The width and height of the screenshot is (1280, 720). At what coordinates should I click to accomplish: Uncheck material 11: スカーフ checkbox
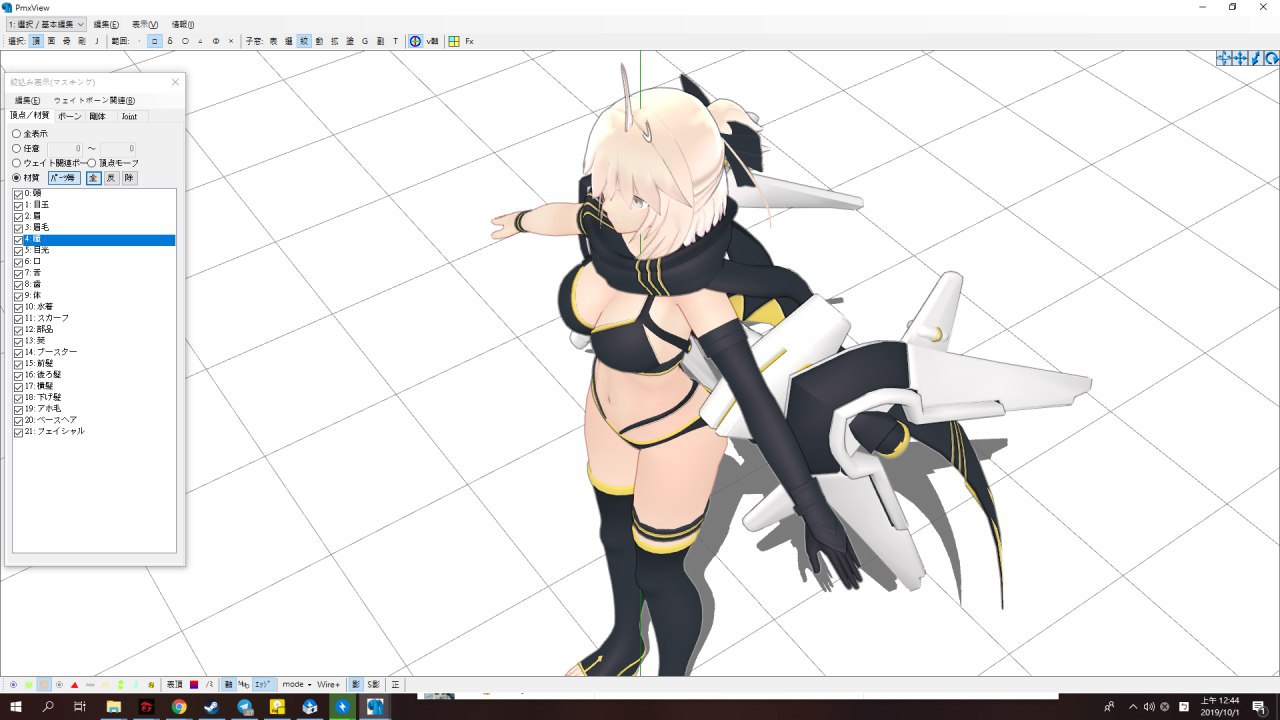[x=18, y=318]
